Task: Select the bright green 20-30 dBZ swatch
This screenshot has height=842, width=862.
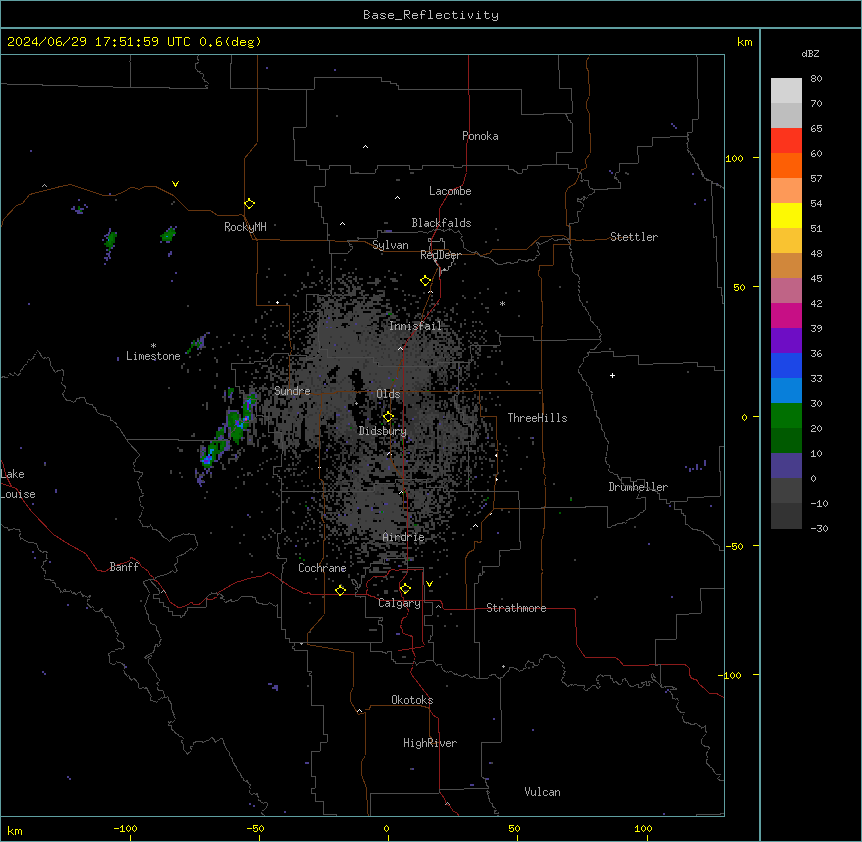Action: [786, 416]
